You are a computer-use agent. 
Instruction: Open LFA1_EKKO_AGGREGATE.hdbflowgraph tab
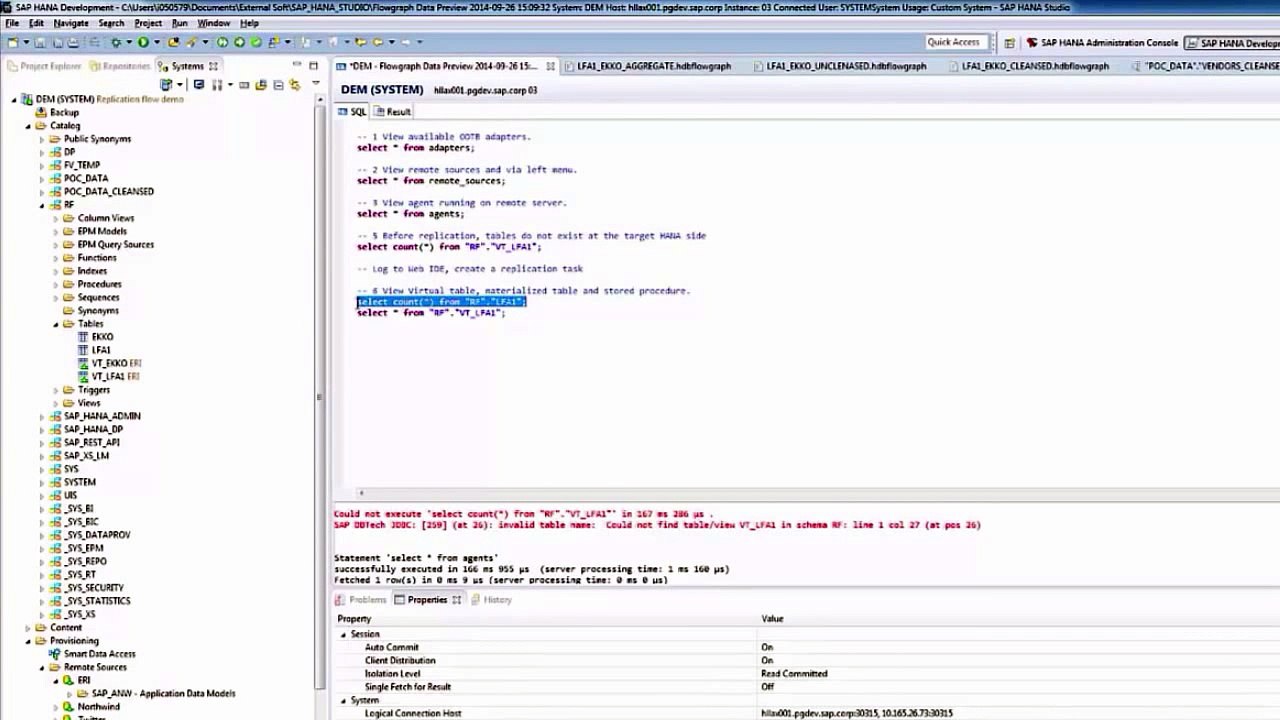pyautogui.click(x=646, y=66)
